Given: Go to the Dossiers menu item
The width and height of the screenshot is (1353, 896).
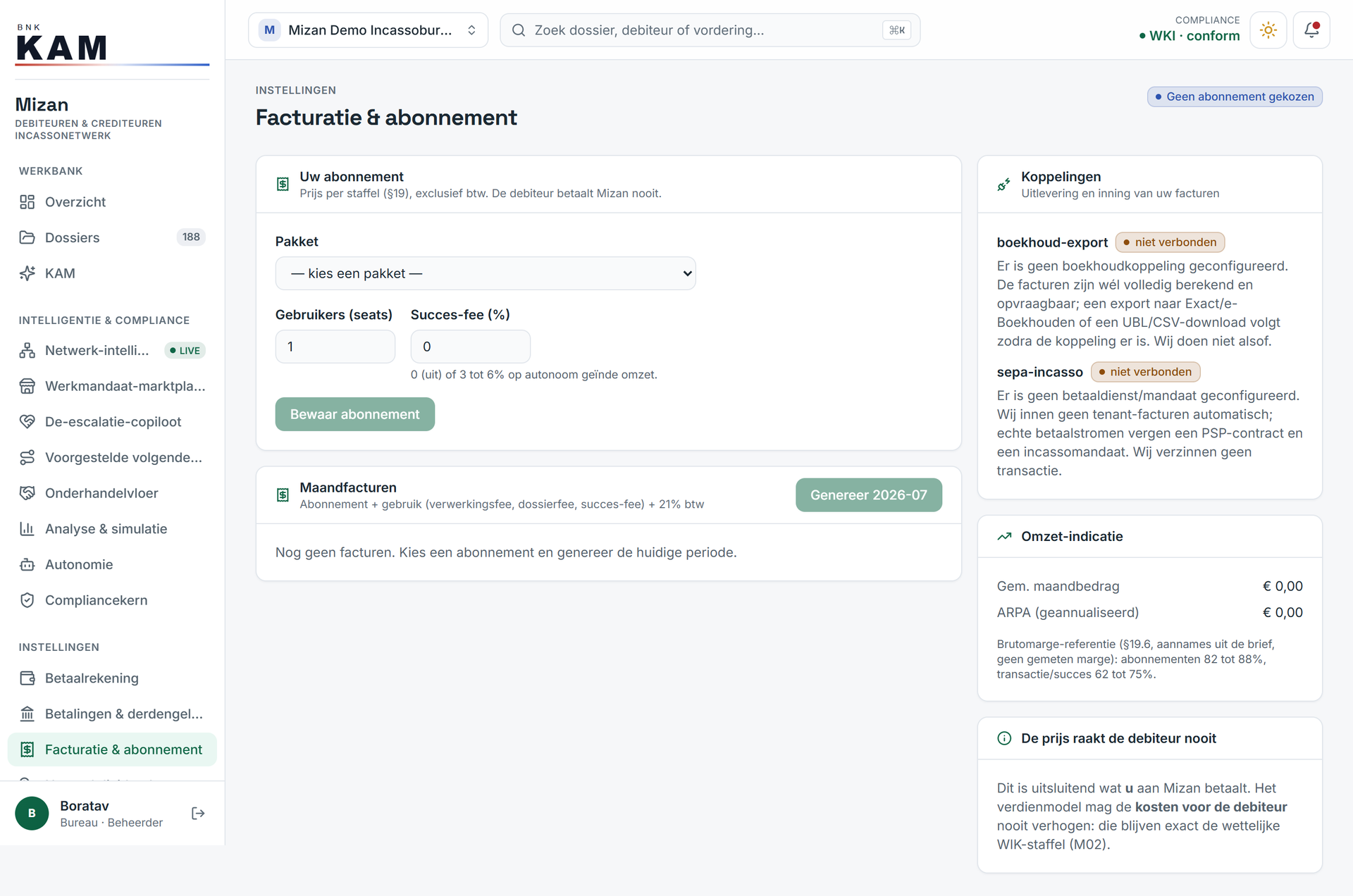Looking at the screenshot, I should coord(112,237).
